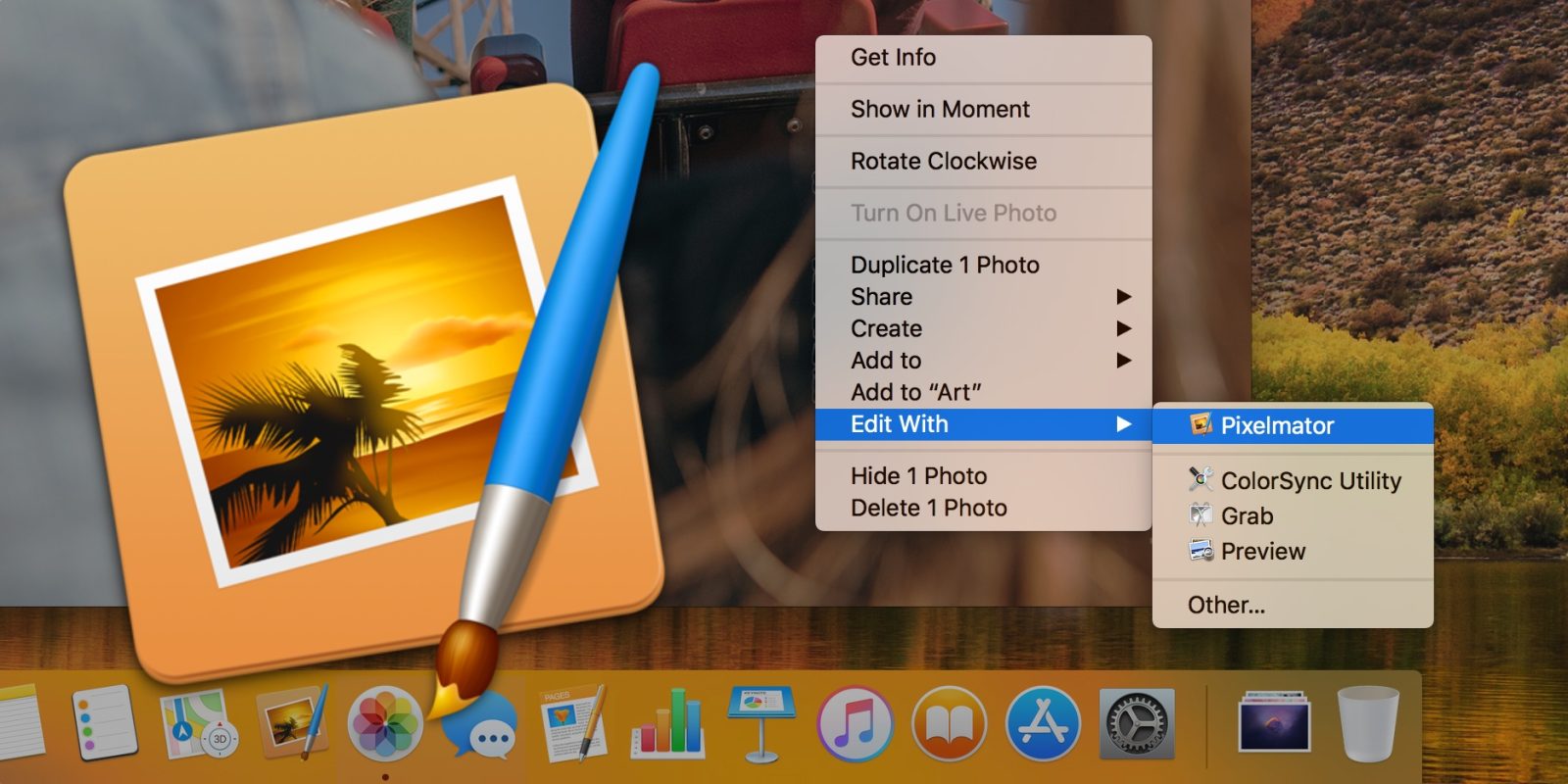Viewport: 1568px width, 784px height.
Task: Open the Pixelmator icon in the Dock
Action: 291,723
